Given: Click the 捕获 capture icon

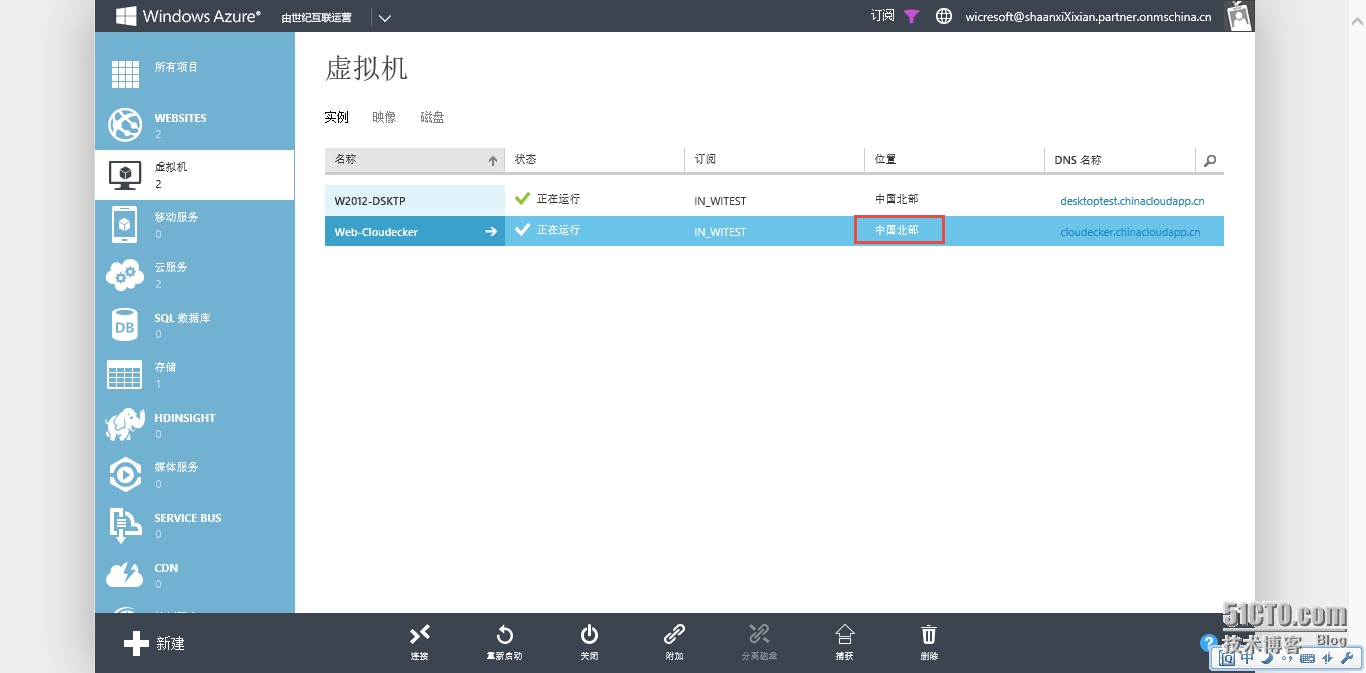Looking at the screenshot, I should point(845,634).
